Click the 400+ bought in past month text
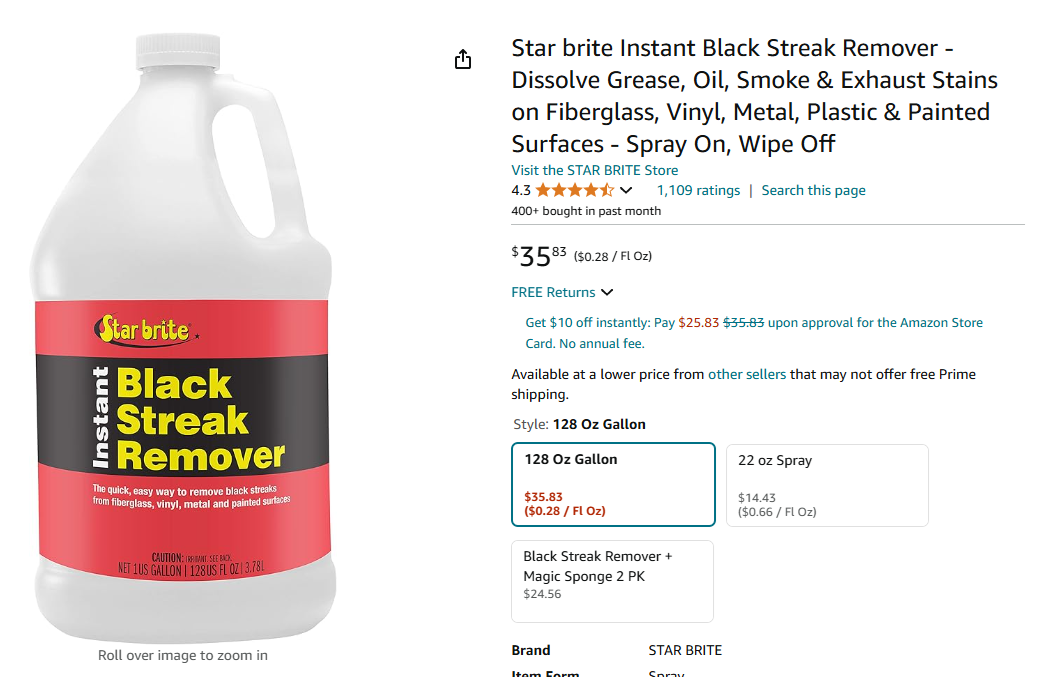The image size is (1038, 677). (585, 211)
